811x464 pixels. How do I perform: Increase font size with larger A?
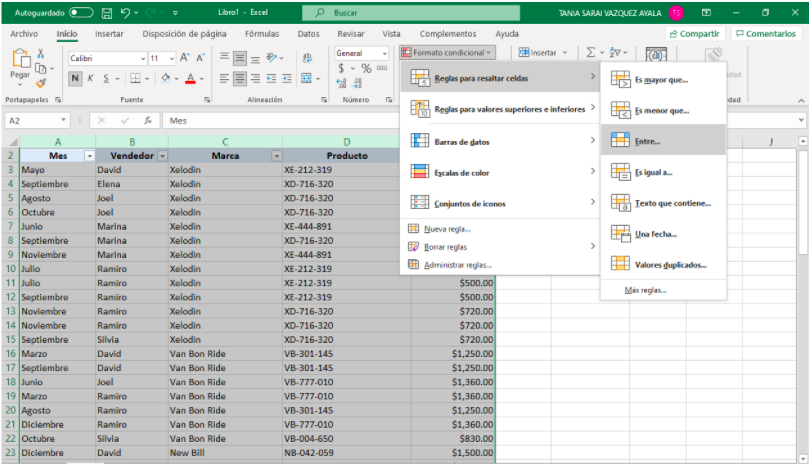[x=185, y=58]
